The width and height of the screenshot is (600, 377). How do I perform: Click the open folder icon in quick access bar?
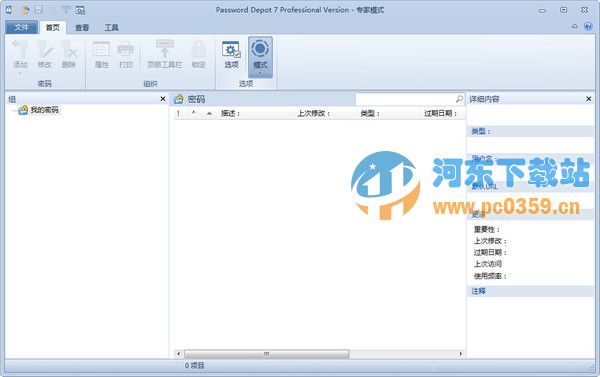(25, 10)
